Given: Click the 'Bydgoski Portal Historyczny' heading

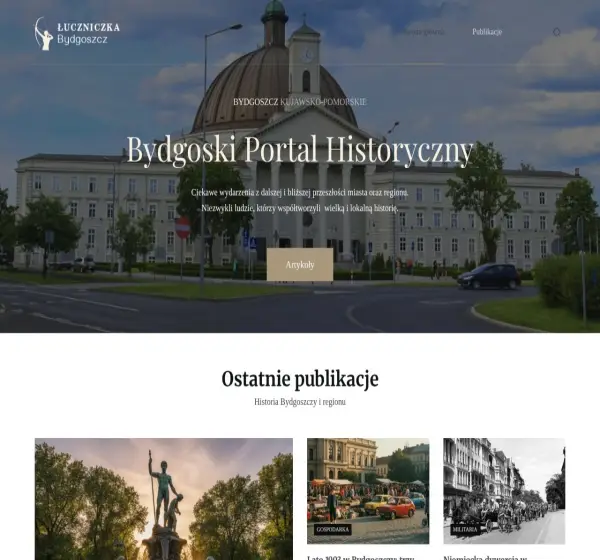Looking at the screenshot, I should point(300,150).
